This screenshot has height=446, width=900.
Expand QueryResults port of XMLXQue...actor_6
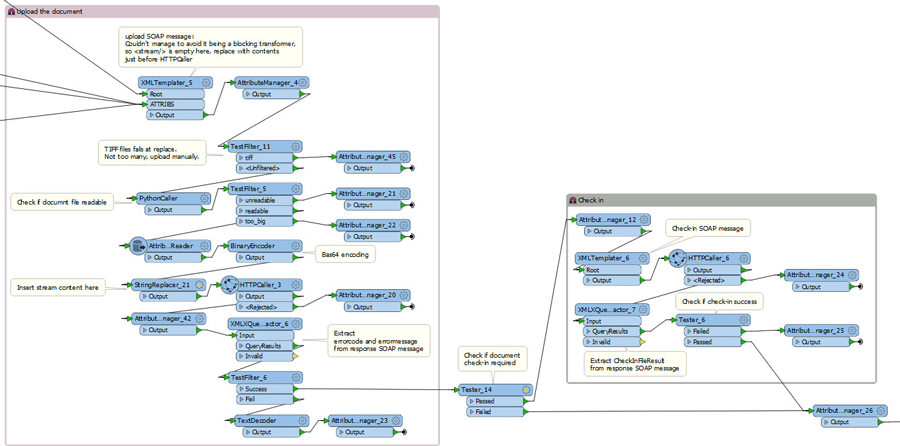(x=241, y=346)
